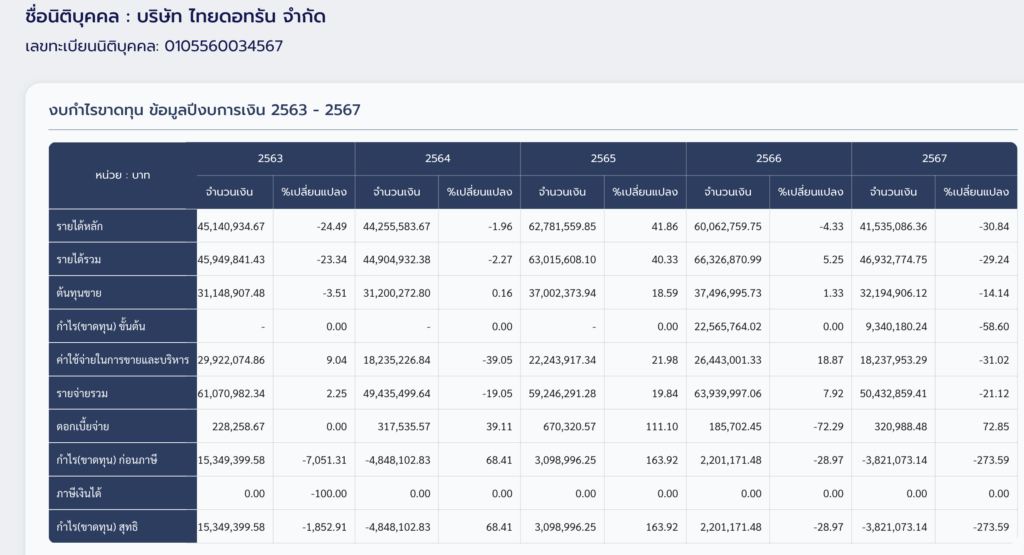
Task: Select the ภาษีเงินได้ row label
Action: 82,493
